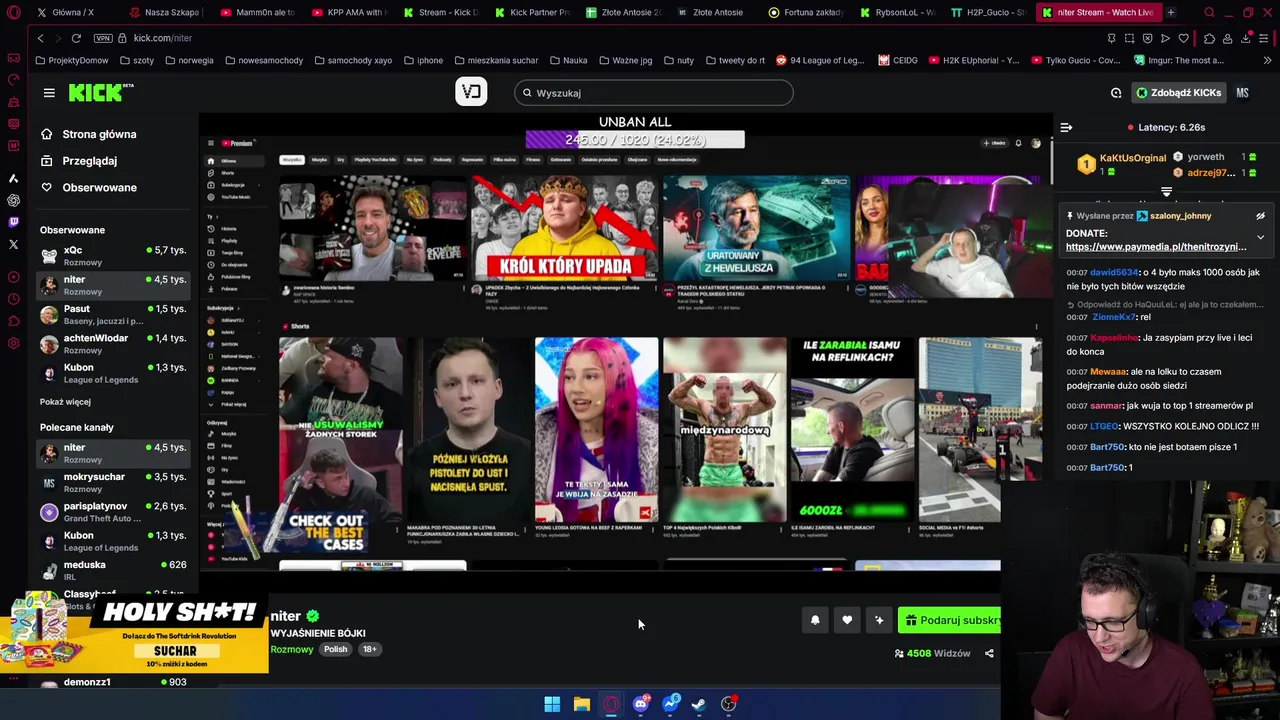Expand the gift leaderboard handle
The width and height of the screenshot is (1280, 720).
pos(1166,190)
